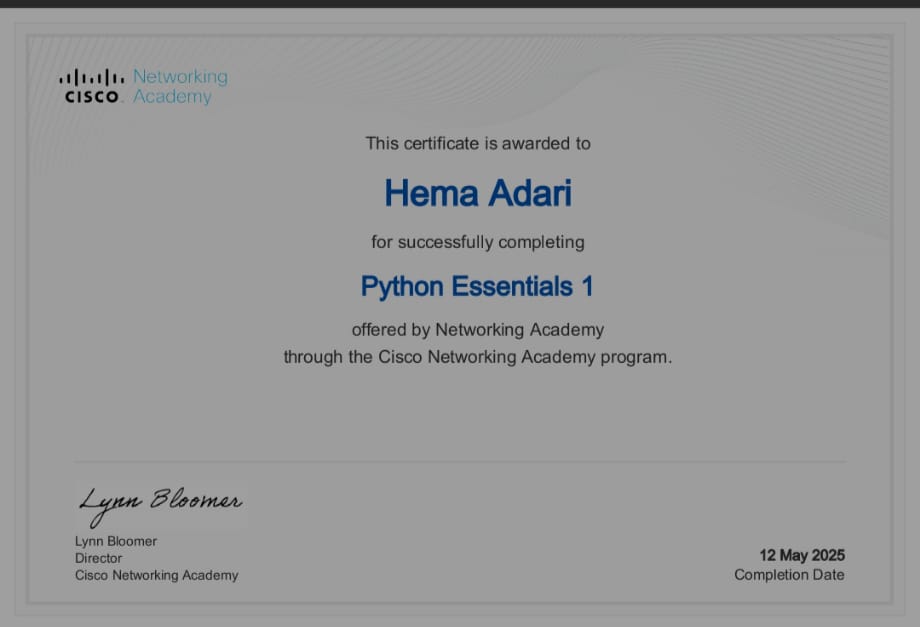Click the Cisco bars logo icon
This screenshot has height=627, width=920.
[90, 77]
